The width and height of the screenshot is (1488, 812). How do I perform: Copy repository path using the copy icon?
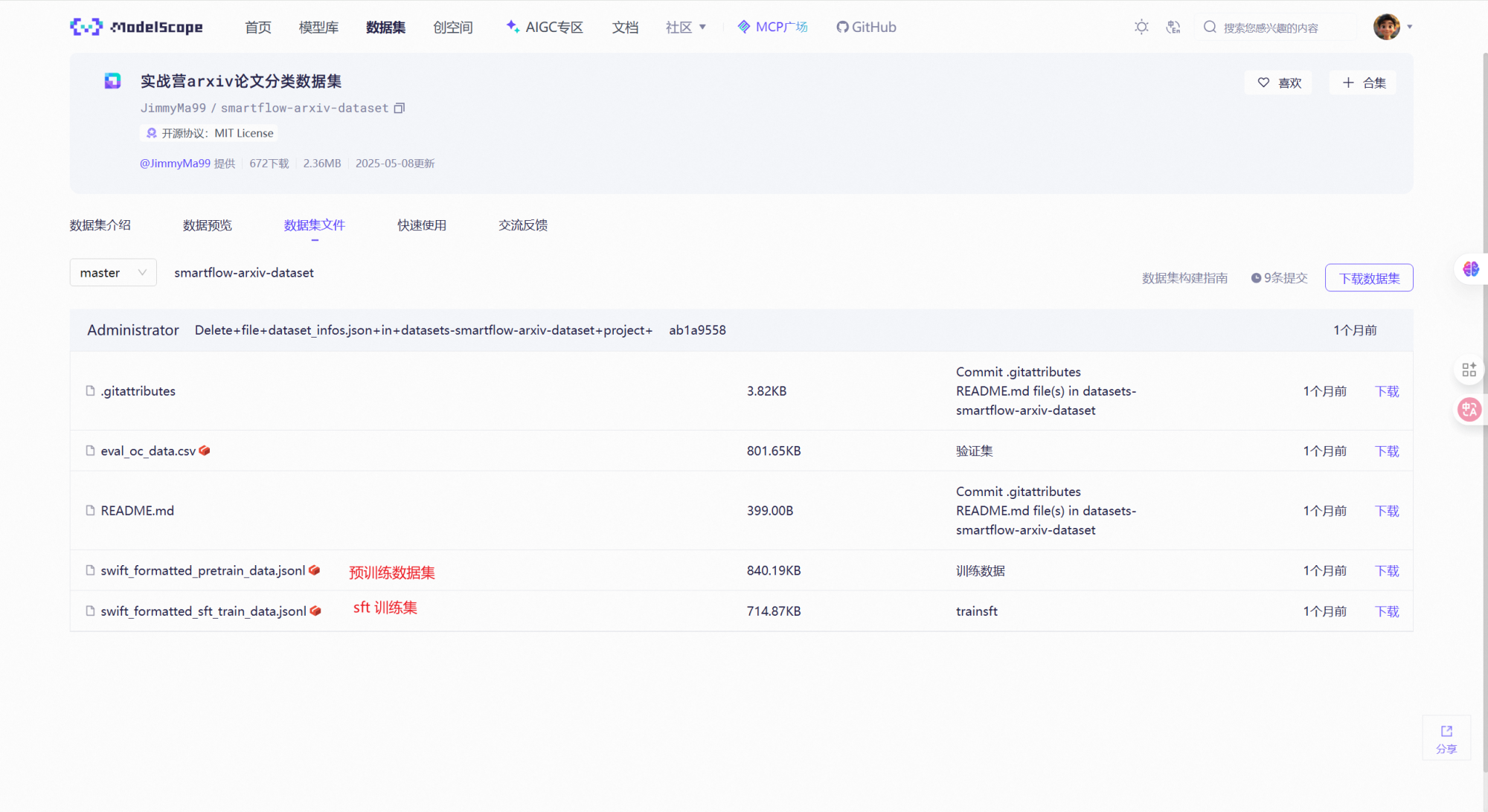point(399,108)
